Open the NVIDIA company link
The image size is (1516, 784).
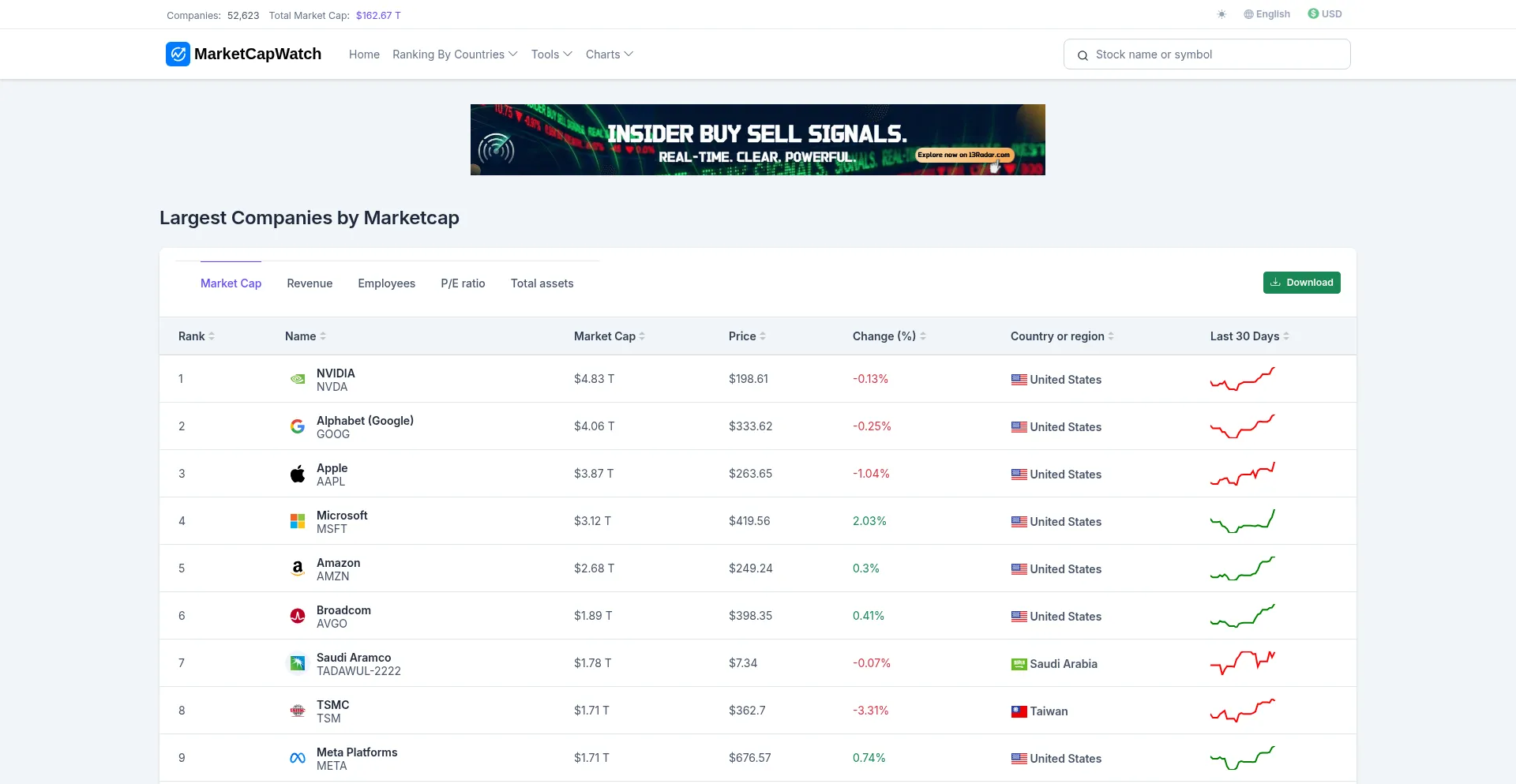tap(336, 373)
